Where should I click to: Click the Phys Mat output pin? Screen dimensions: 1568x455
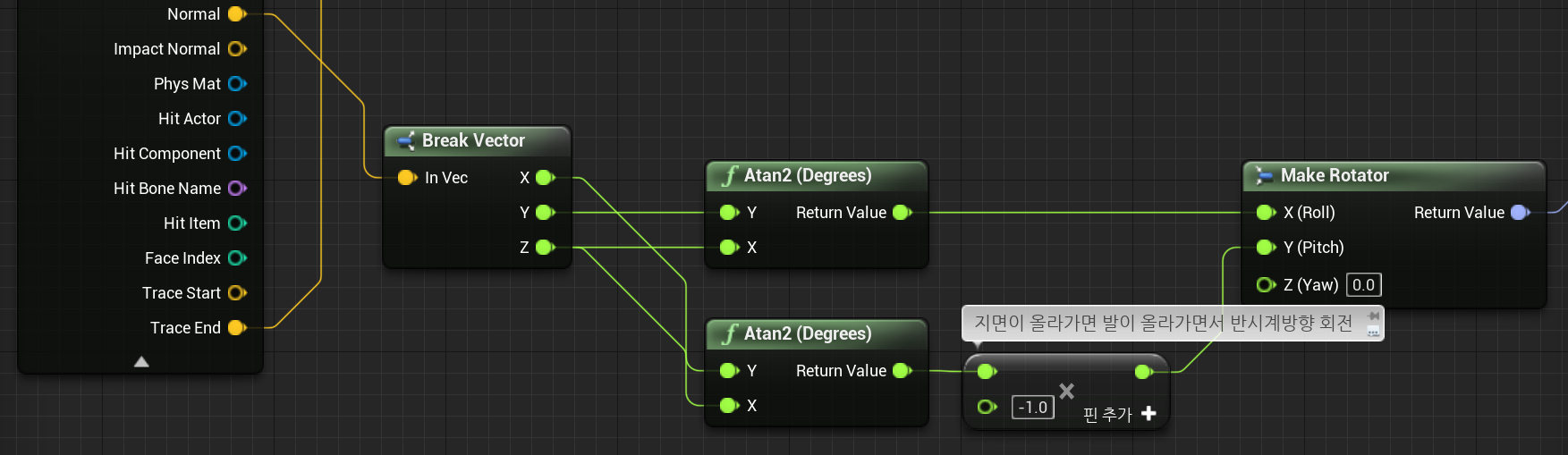click(x=237, y=84)
